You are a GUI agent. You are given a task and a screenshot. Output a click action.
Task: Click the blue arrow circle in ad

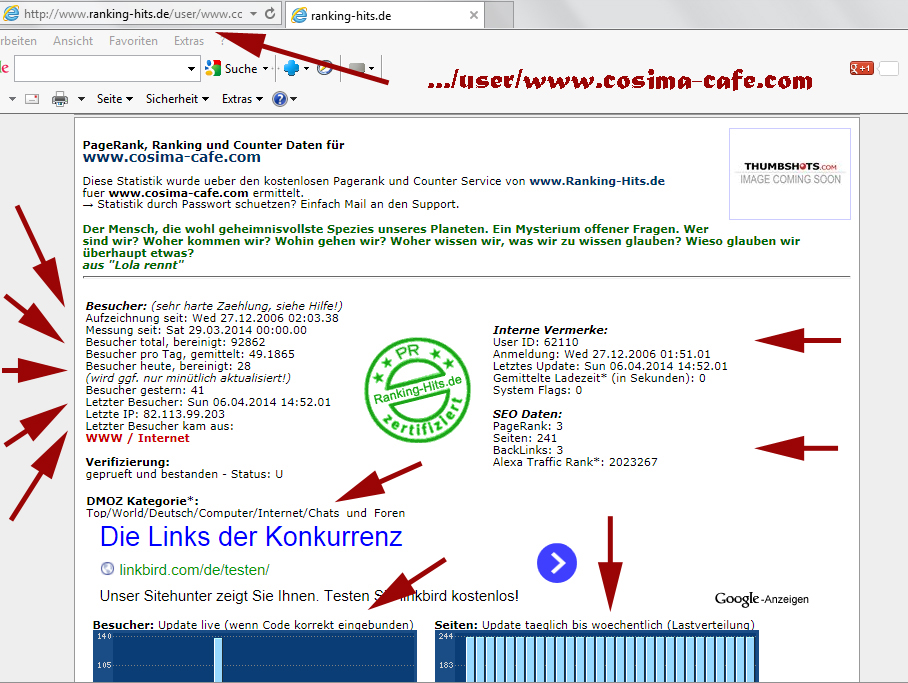557,563
